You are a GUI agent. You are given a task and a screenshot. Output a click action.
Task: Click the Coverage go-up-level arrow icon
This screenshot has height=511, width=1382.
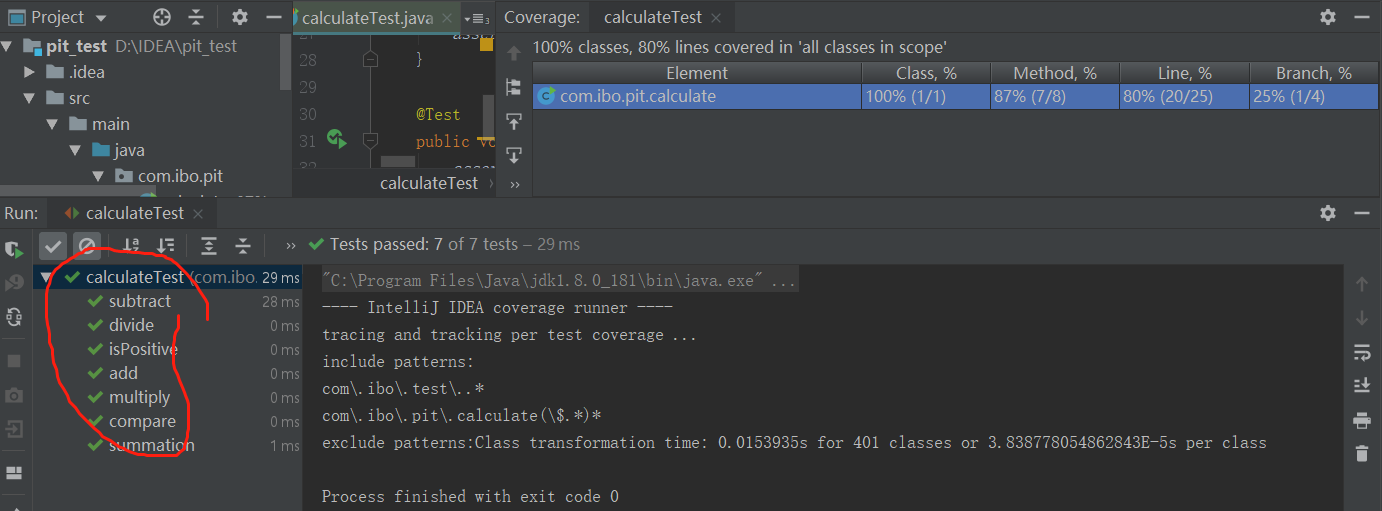click(514, 53)
